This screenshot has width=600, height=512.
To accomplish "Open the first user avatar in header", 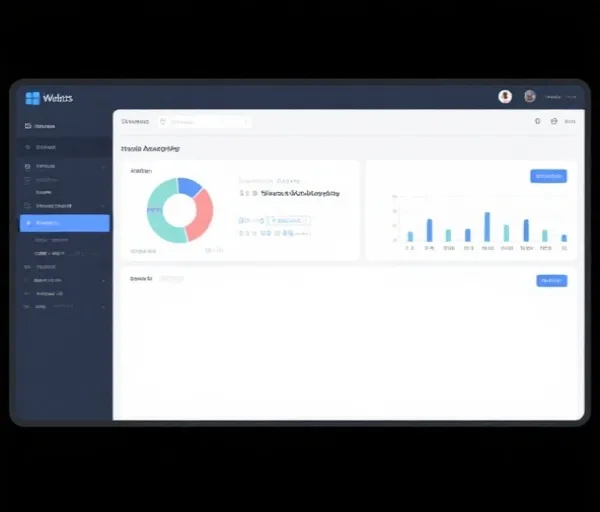I will [x=505, y=96].
